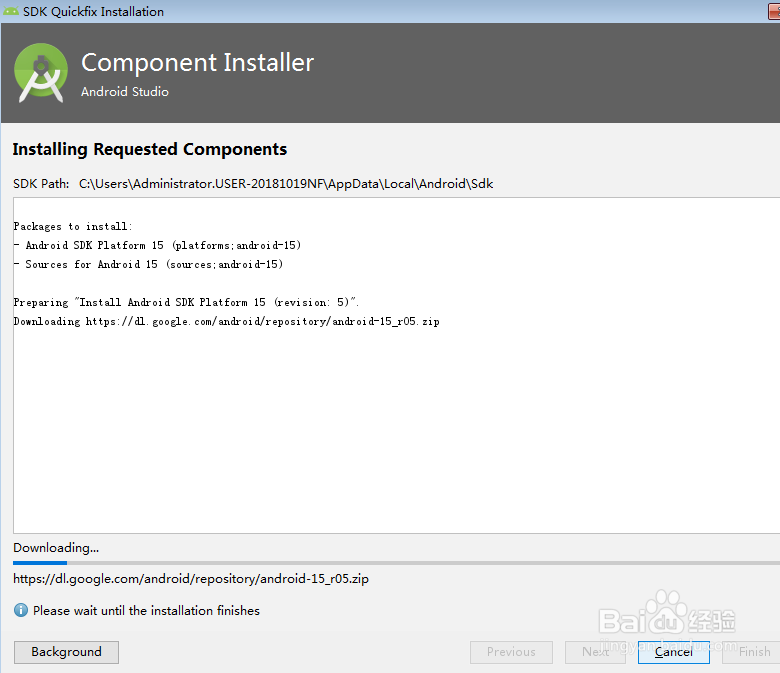Click the Android icon in title bar
The width and height of the screenshot is (780, 673).
click(11, 11)
